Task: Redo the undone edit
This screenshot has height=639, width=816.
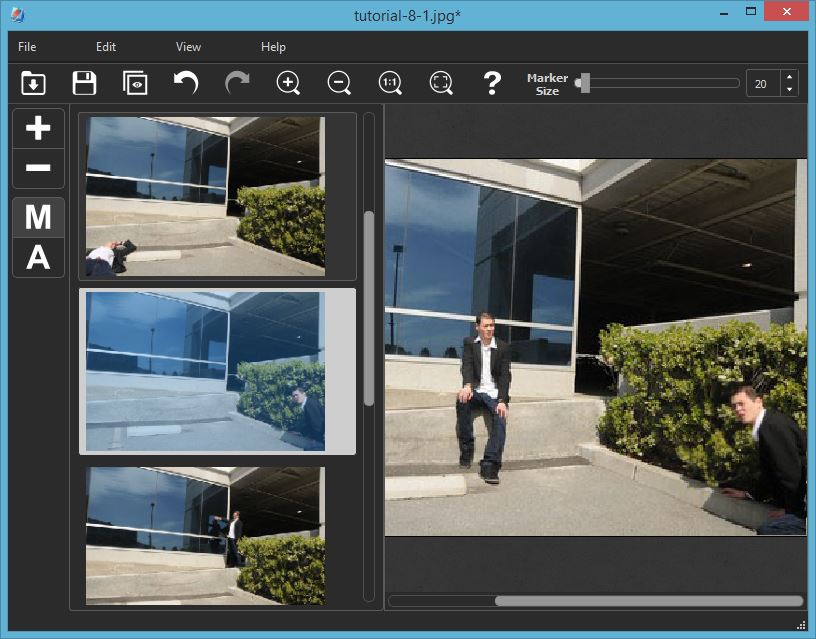Action: (237, 83)
